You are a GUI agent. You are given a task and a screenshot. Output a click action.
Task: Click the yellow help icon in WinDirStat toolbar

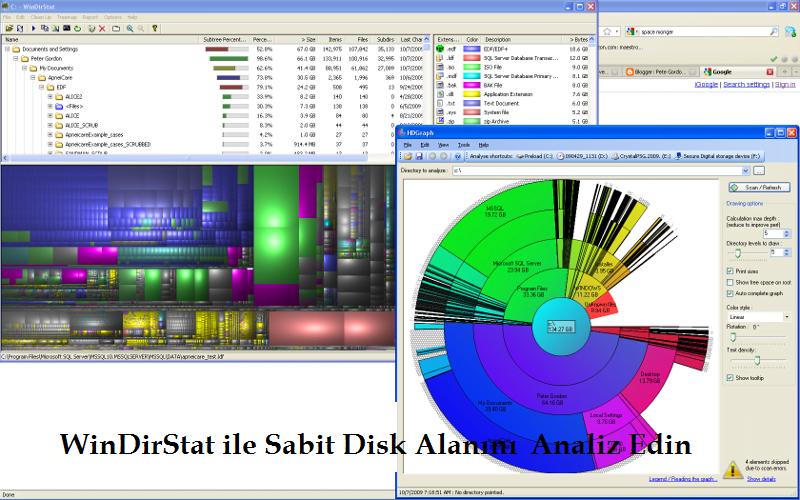pyautogui.click(x=155, y=29)
